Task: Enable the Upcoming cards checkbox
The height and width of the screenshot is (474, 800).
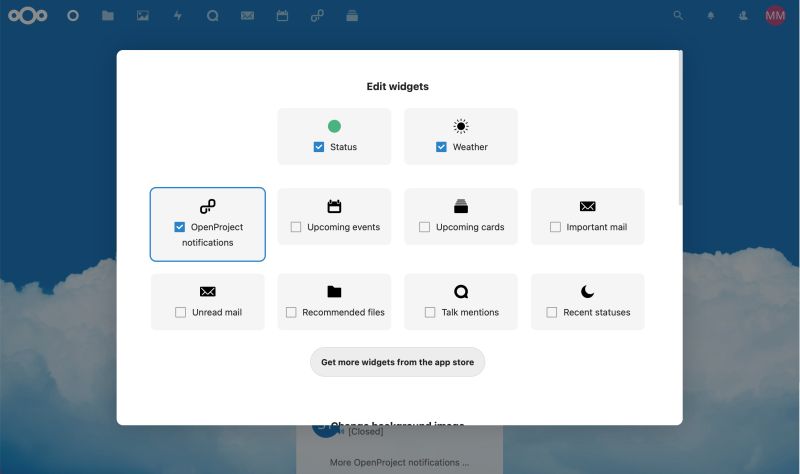Action: coord(424,227)
